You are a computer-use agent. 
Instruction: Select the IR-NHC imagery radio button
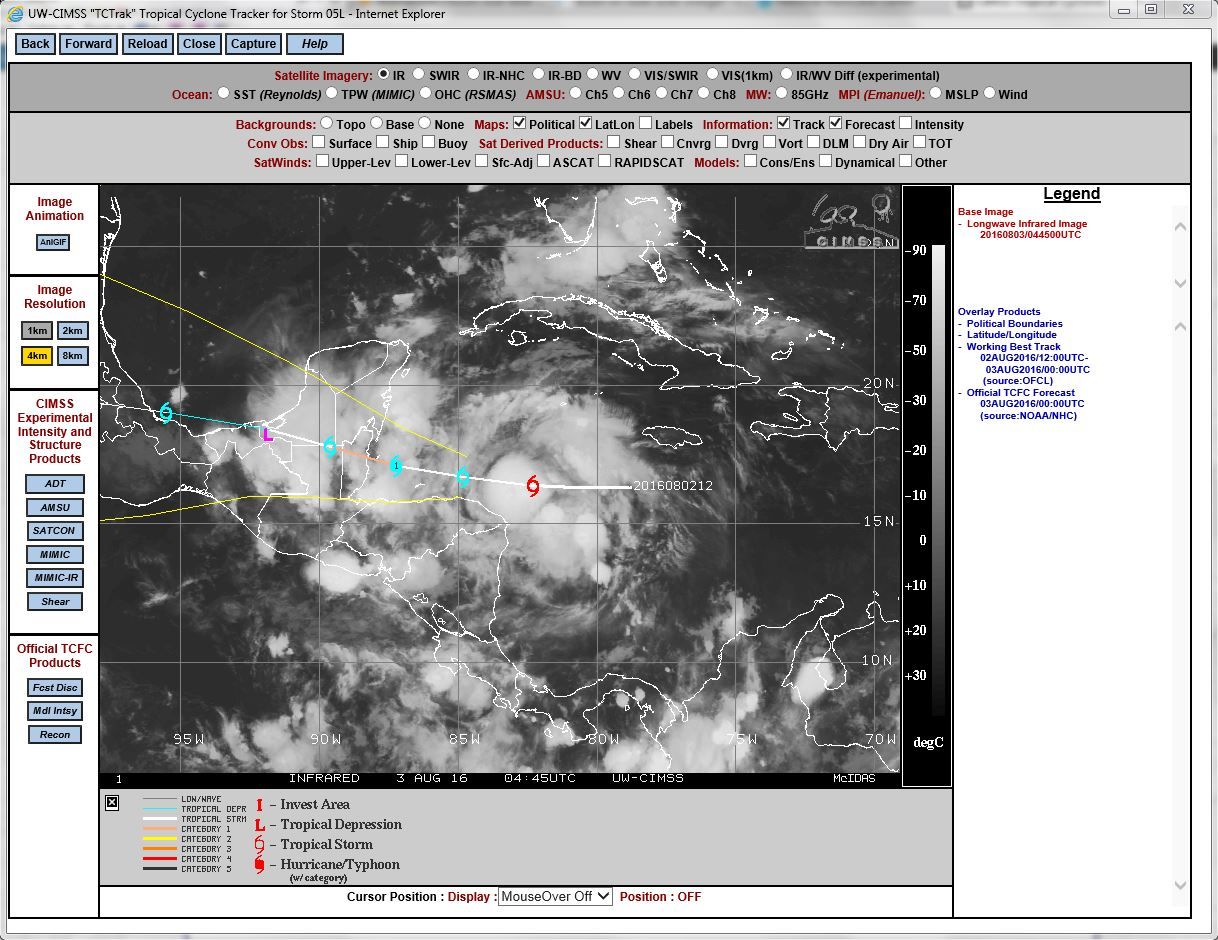[473, 75]
